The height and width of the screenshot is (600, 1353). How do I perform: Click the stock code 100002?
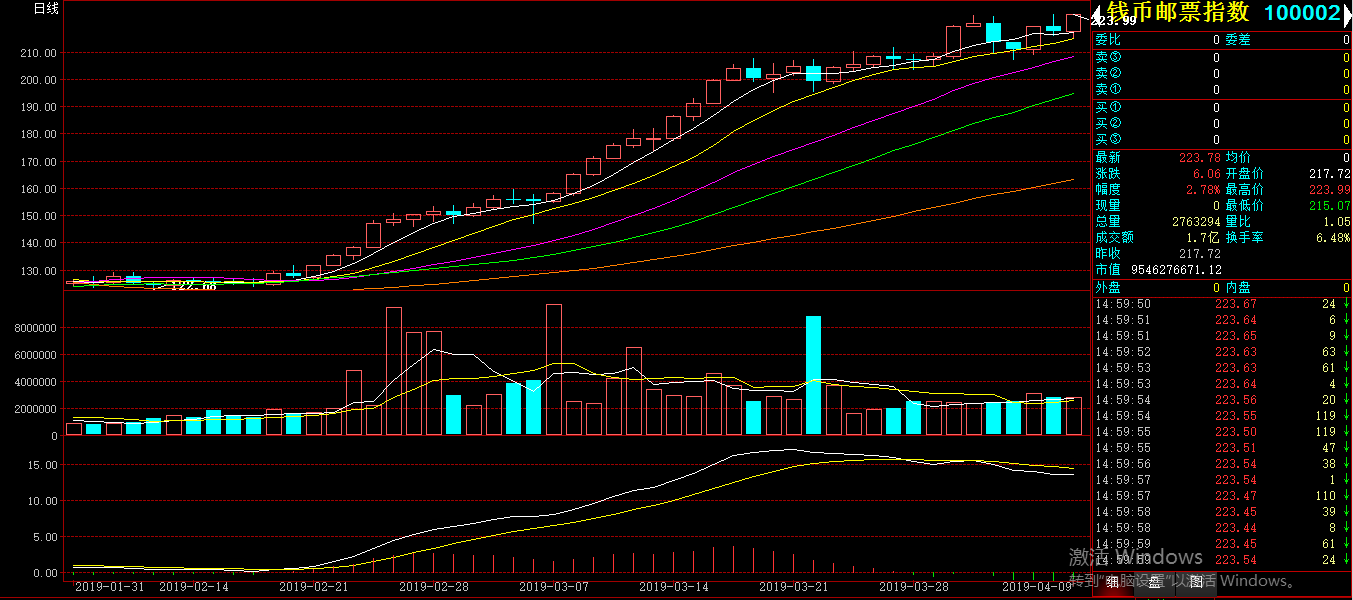[x=1301, y=13]
